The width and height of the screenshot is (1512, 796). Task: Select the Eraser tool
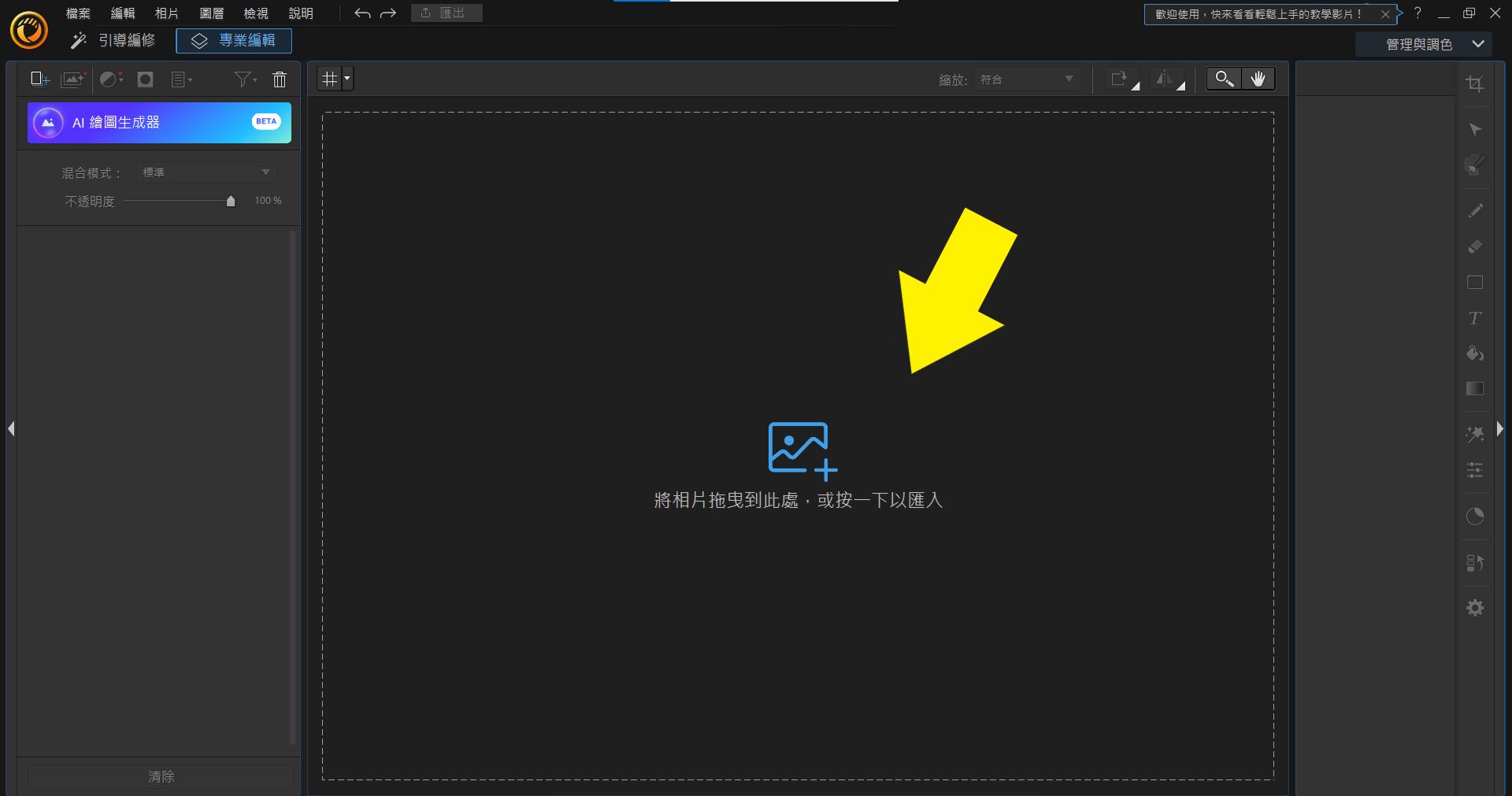1475,246
